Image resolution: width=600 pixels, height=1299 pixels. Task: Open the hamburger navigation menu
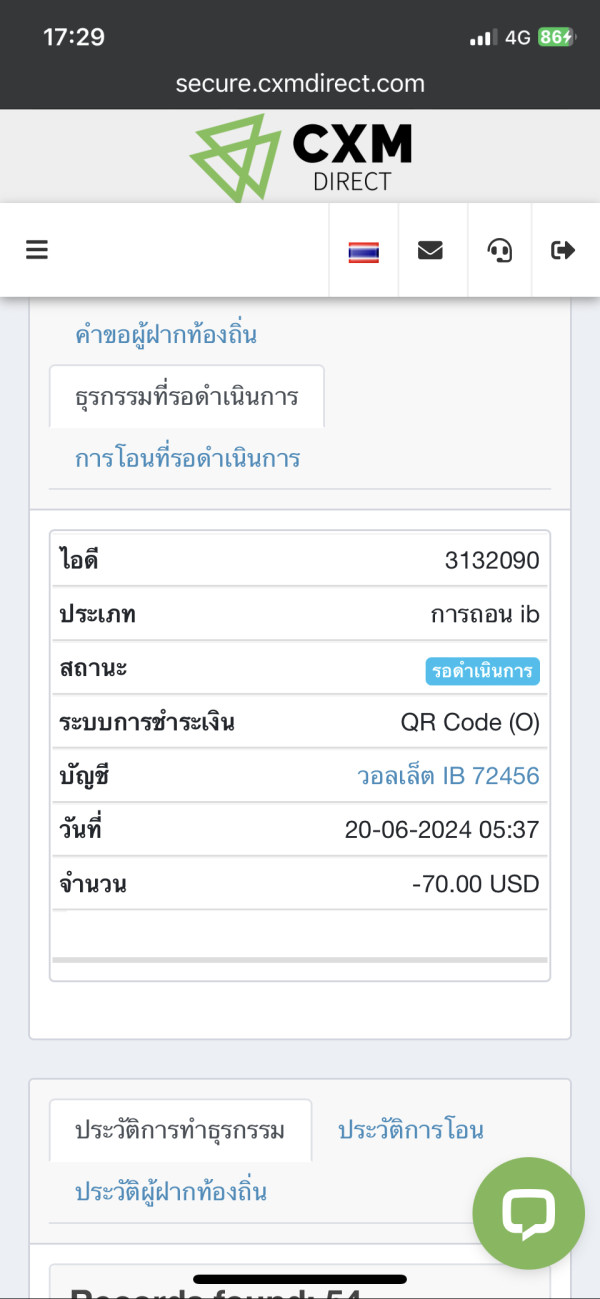click(x=37, y=250)
